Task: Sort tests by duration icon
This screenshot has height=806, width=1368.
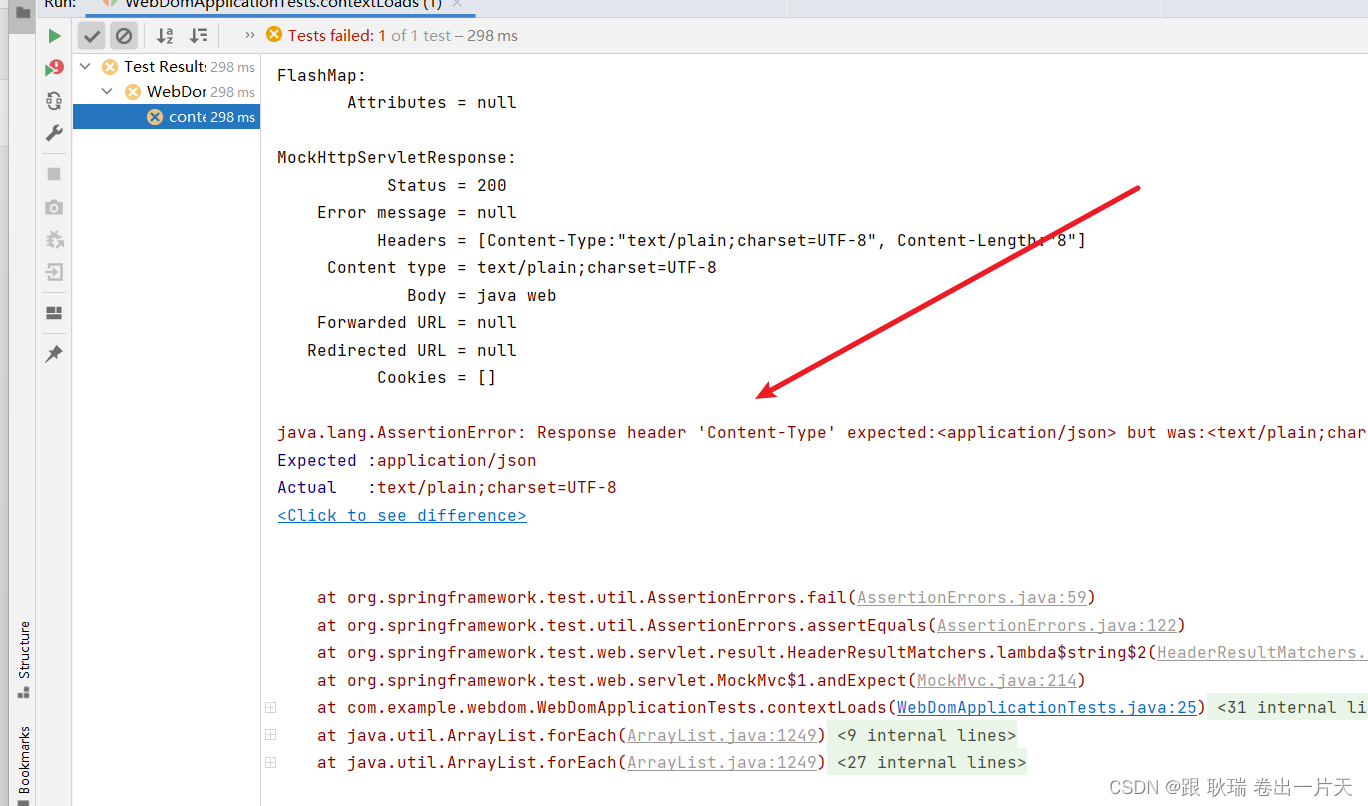Action: pos(199,36)
